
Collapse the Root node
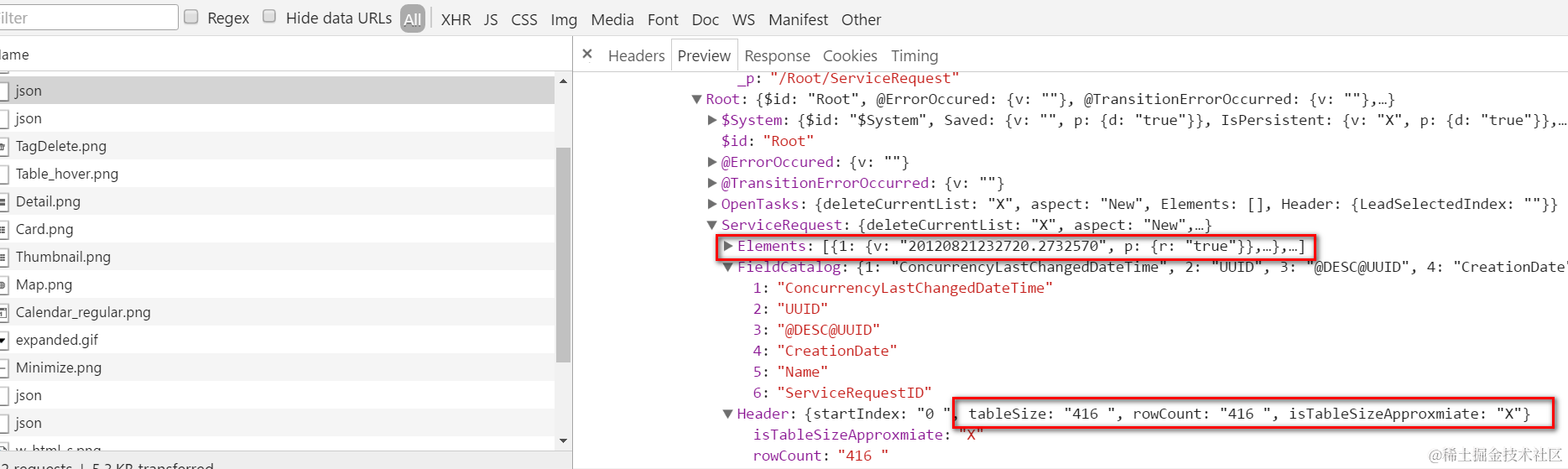(x=696, y=99)
